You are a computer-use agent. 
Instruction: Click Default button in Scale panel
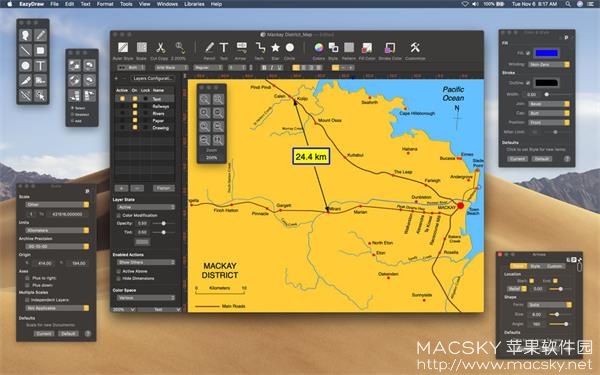coord(68,334)
